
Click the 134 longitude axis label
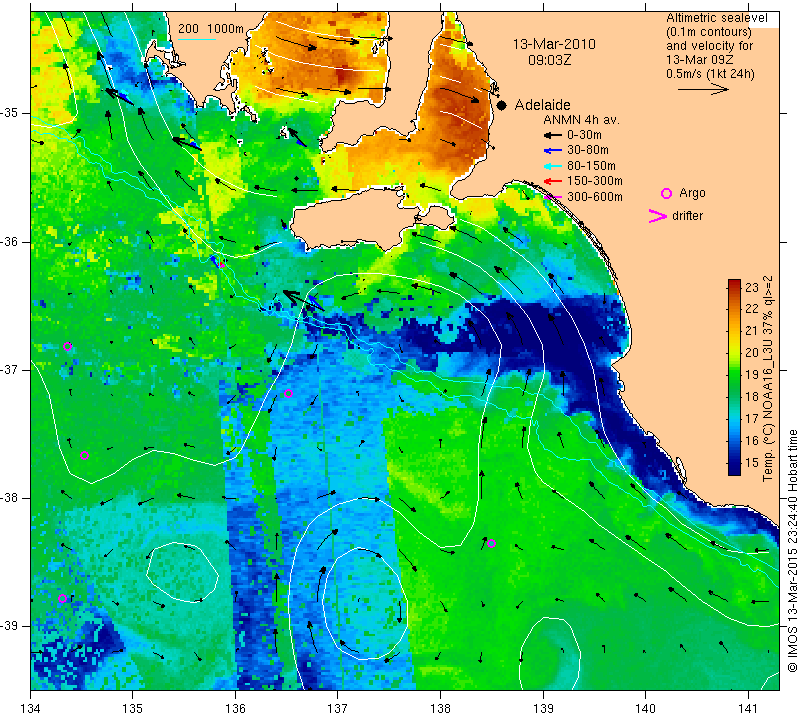[x=31, y=709]
